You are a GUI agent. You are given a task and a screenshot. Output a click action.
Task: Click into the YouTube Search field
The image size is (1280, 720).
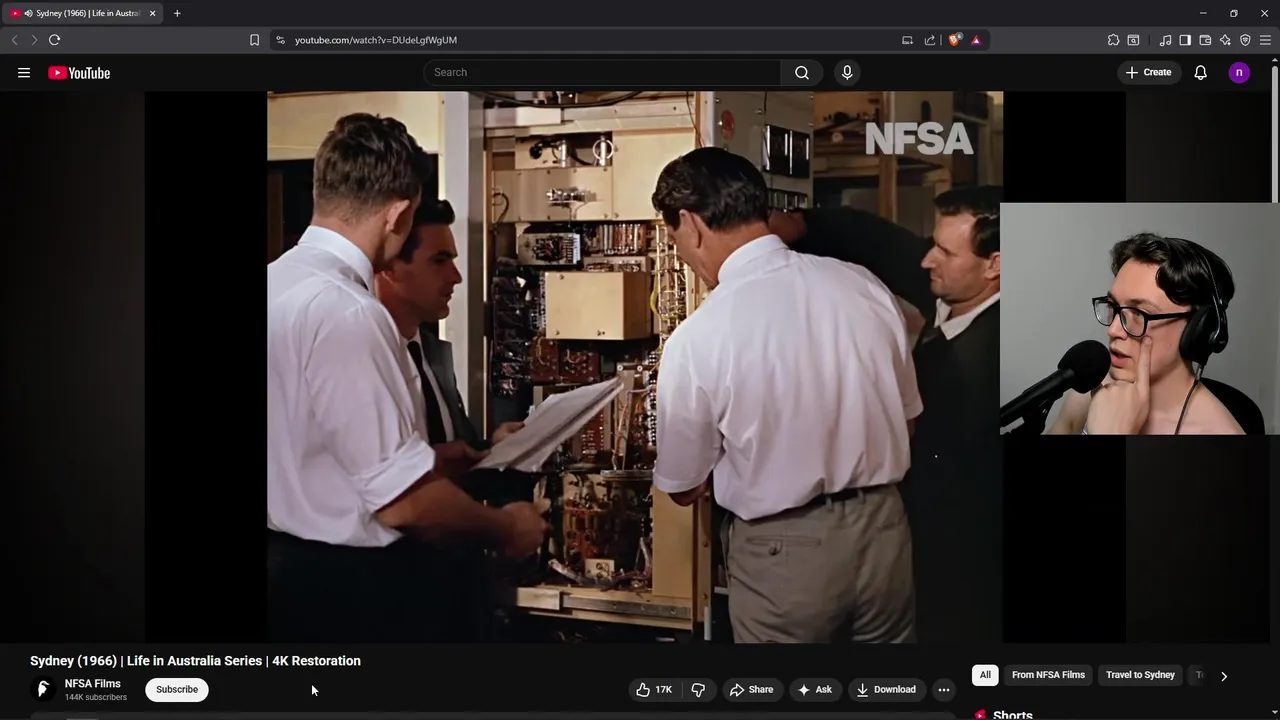tap(603, 72)
